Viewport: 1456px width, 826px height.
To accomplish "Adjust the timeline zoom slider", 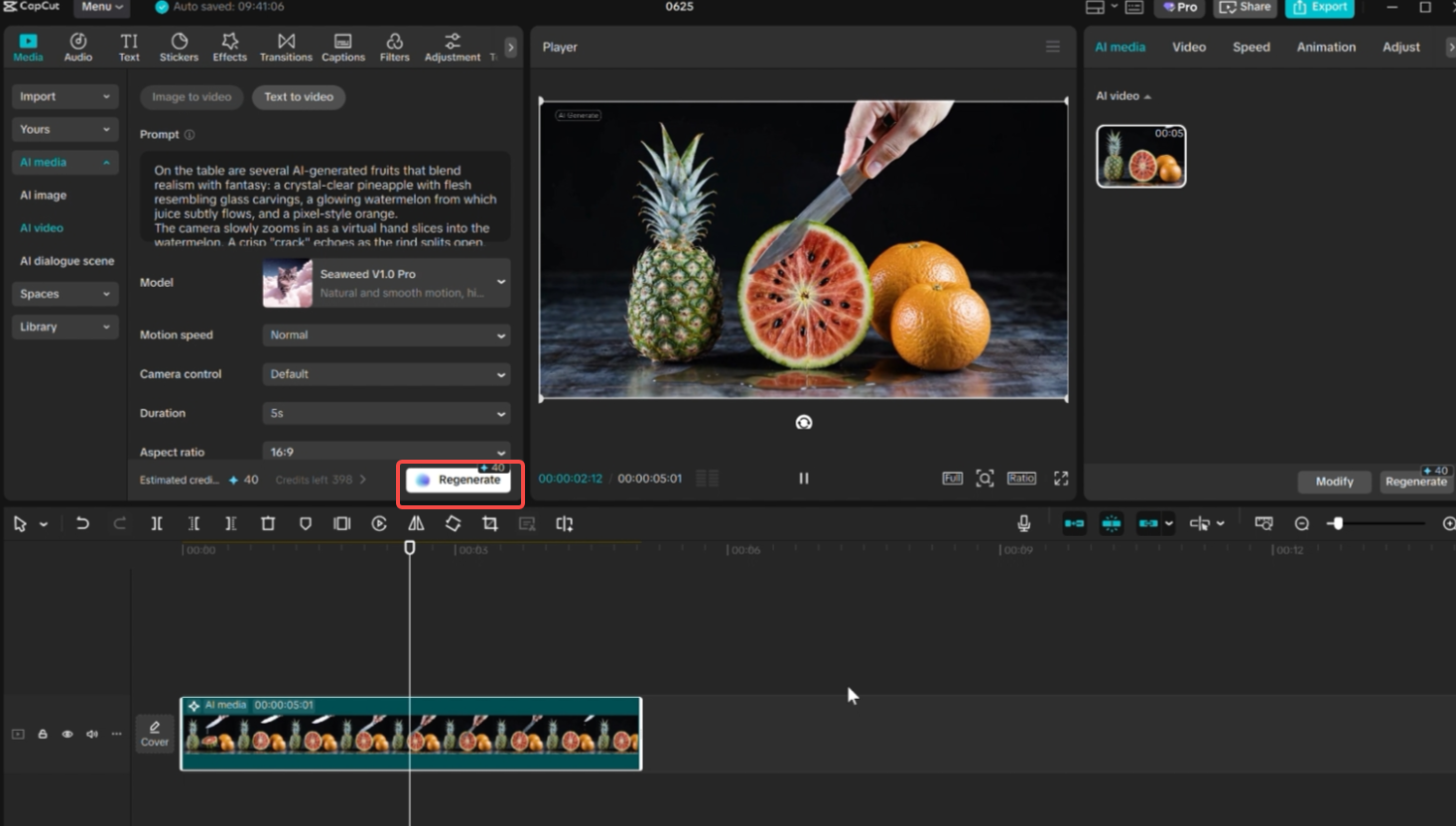I will coord(1338,523).
